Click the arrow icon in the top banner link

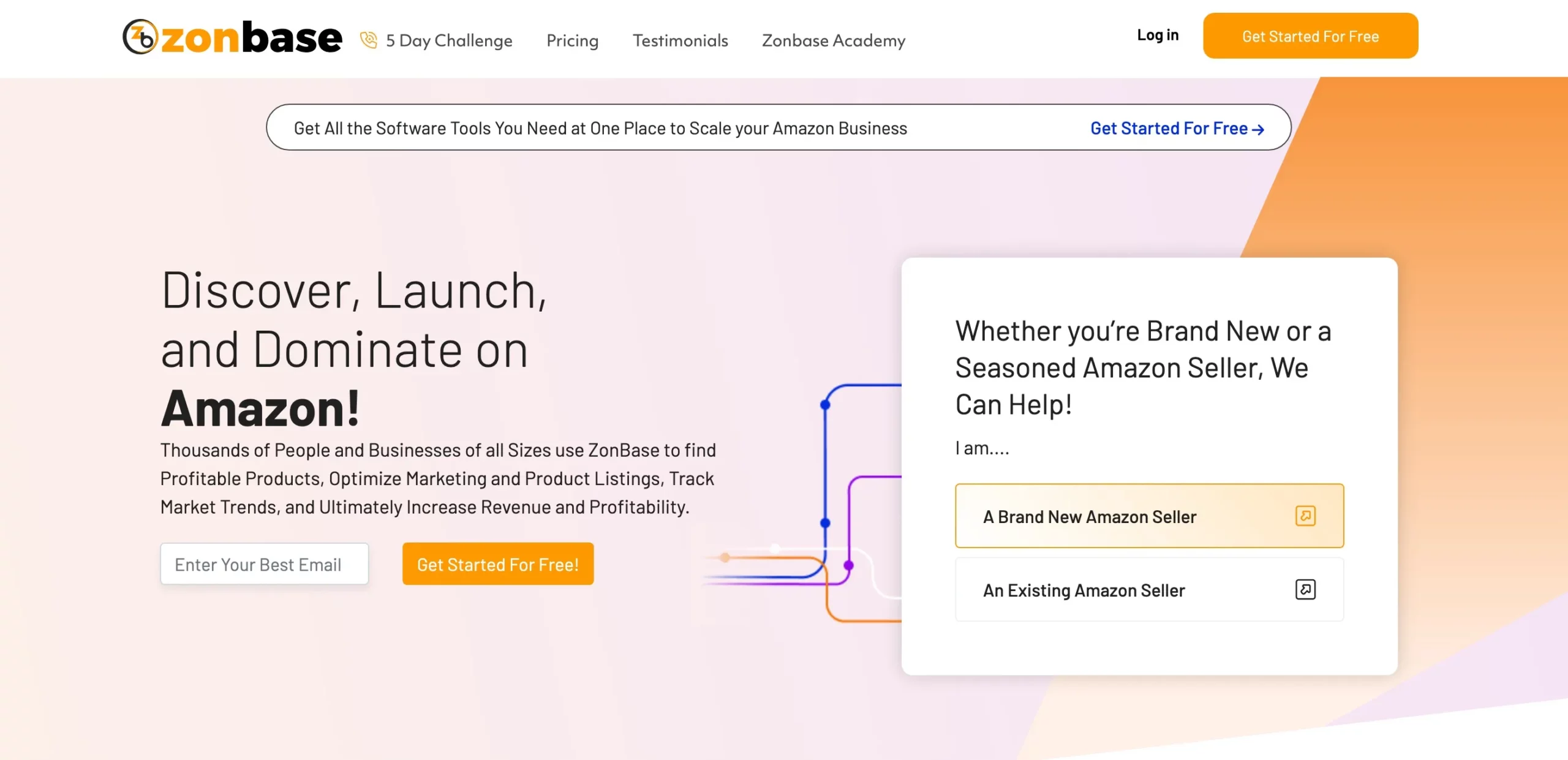pyautogui.click(x=1259, y=129)
